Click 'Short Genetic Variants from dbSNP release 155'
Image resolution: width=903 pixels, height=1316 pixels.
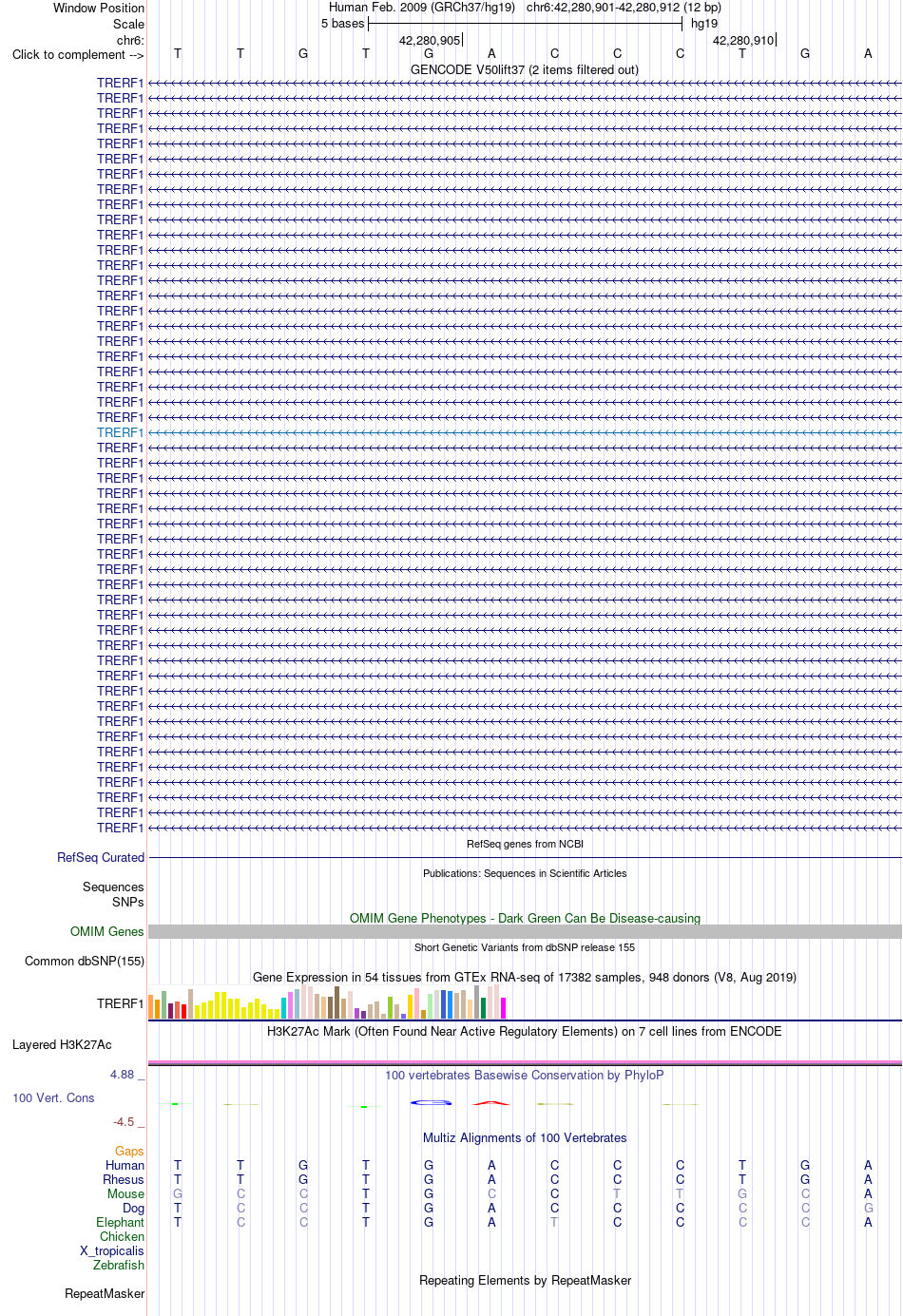coord(525,947)
